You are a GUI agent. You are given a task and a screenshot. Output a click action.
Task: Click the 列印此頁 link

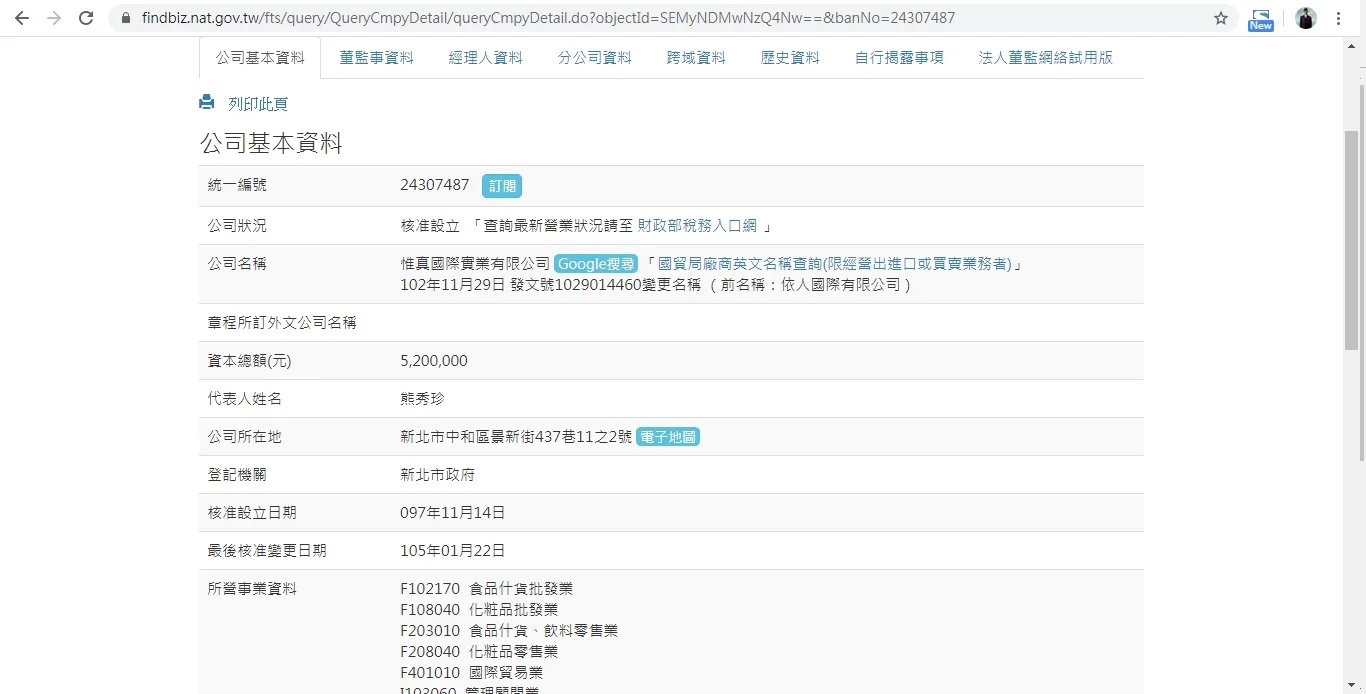click(258, 104)
